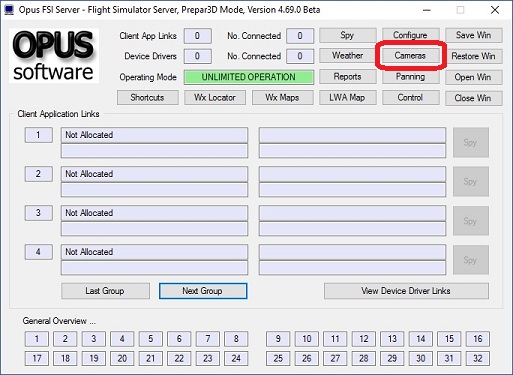This screenshot has width=513, height=375.
Task: Select overview box 12
Action: [364, 339]
